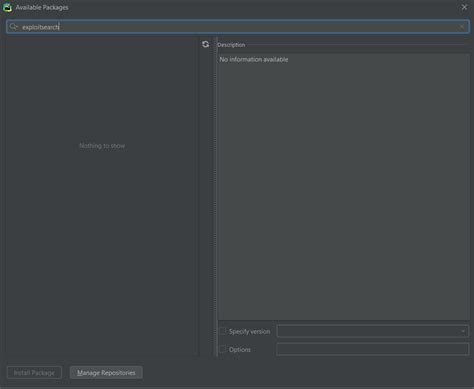Close the Available Packages dialog

tap(464, 7)
